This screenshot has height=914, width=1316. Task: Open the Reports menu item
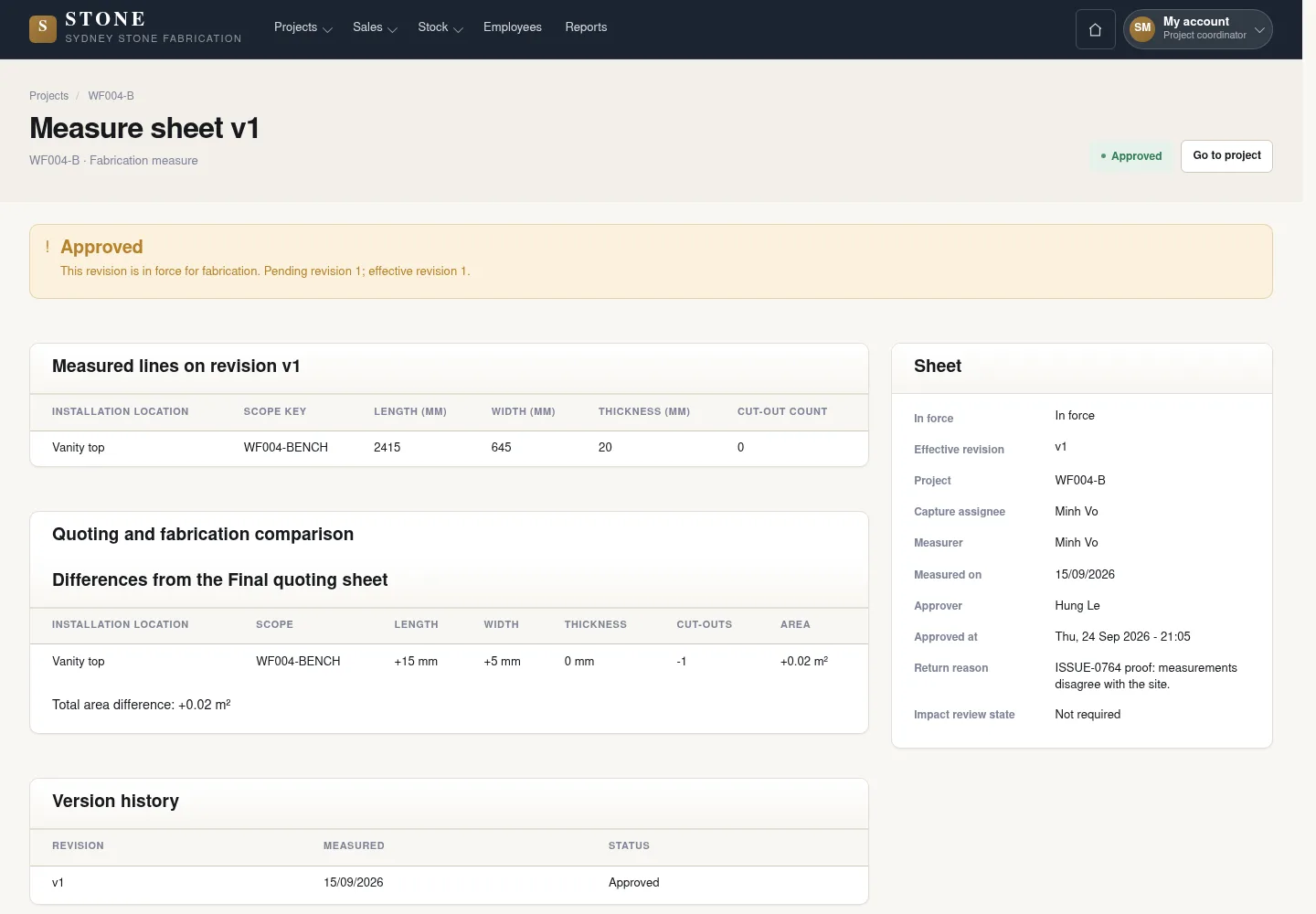586,27
